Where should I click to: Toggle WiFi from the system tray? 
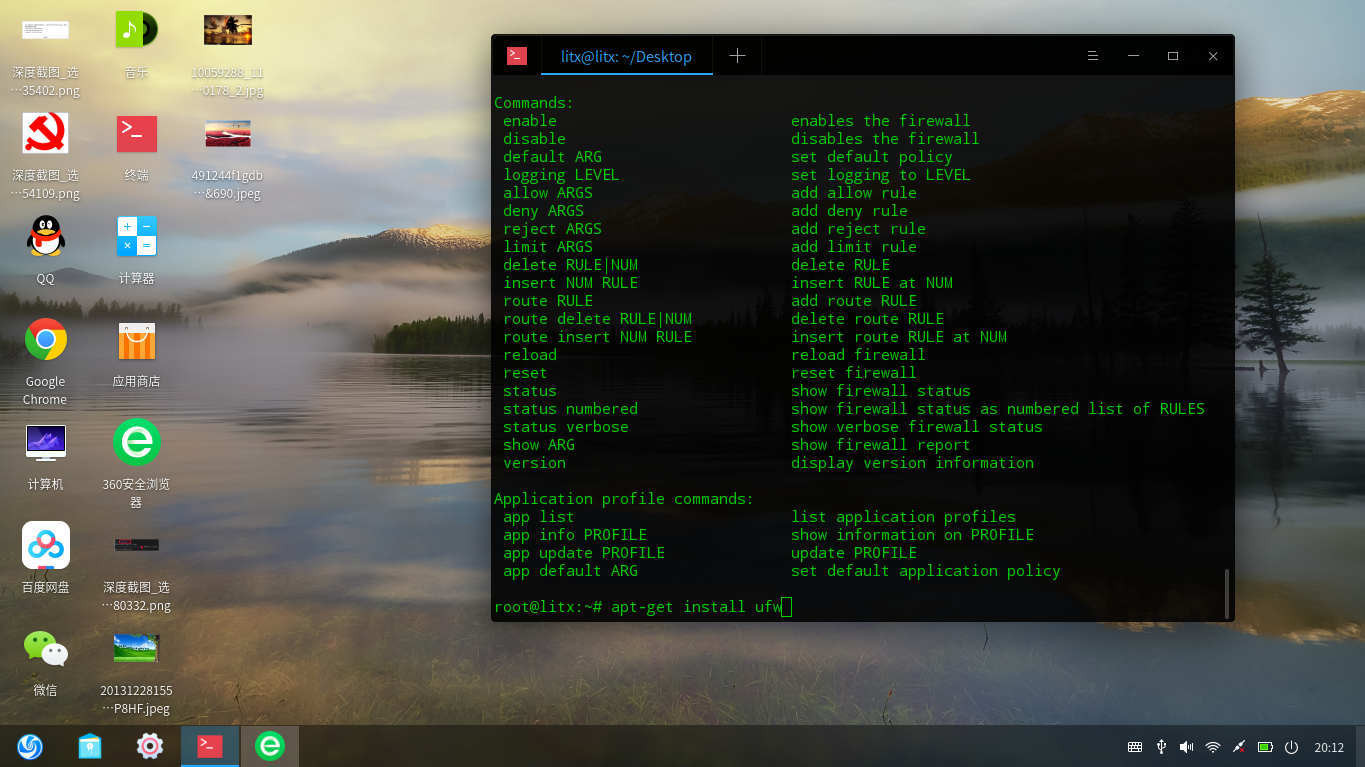(x=1213, y=746)
